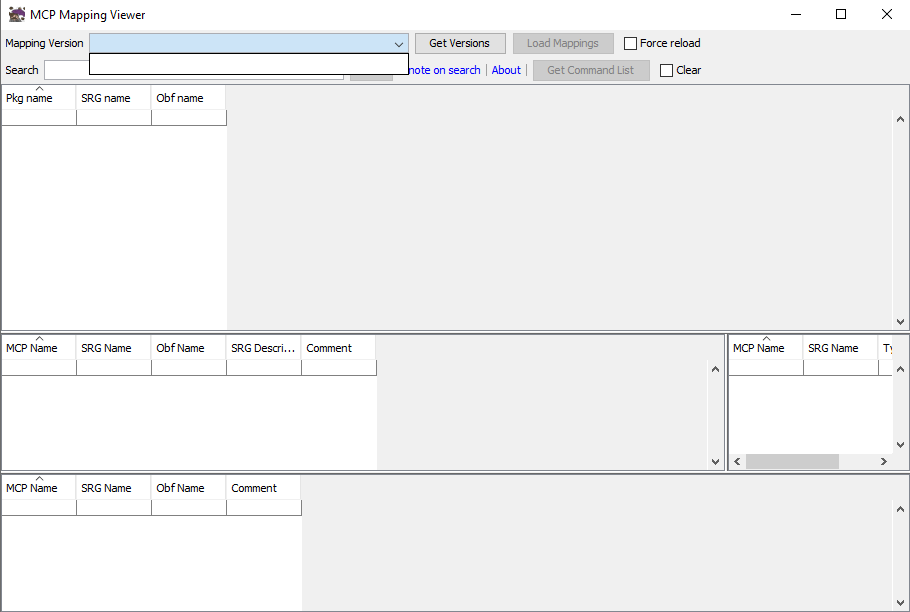
Task: Click scroll up arrow in bottom table
Action: pos(900,509)
